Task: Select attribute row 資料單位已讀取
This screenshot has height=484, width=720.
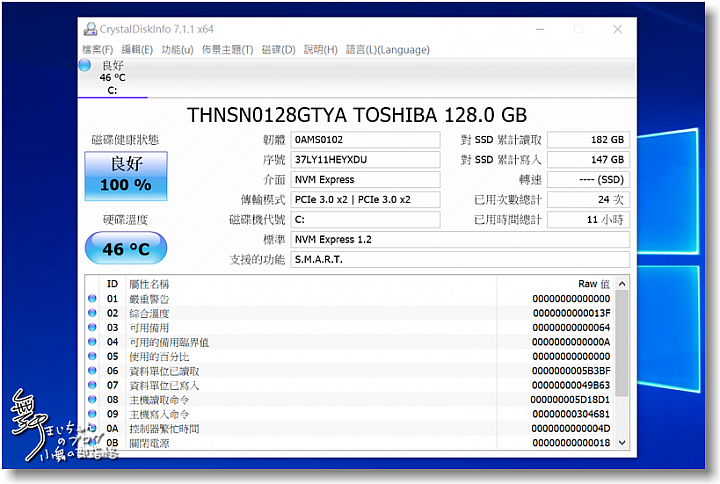Action: [349, 371]
